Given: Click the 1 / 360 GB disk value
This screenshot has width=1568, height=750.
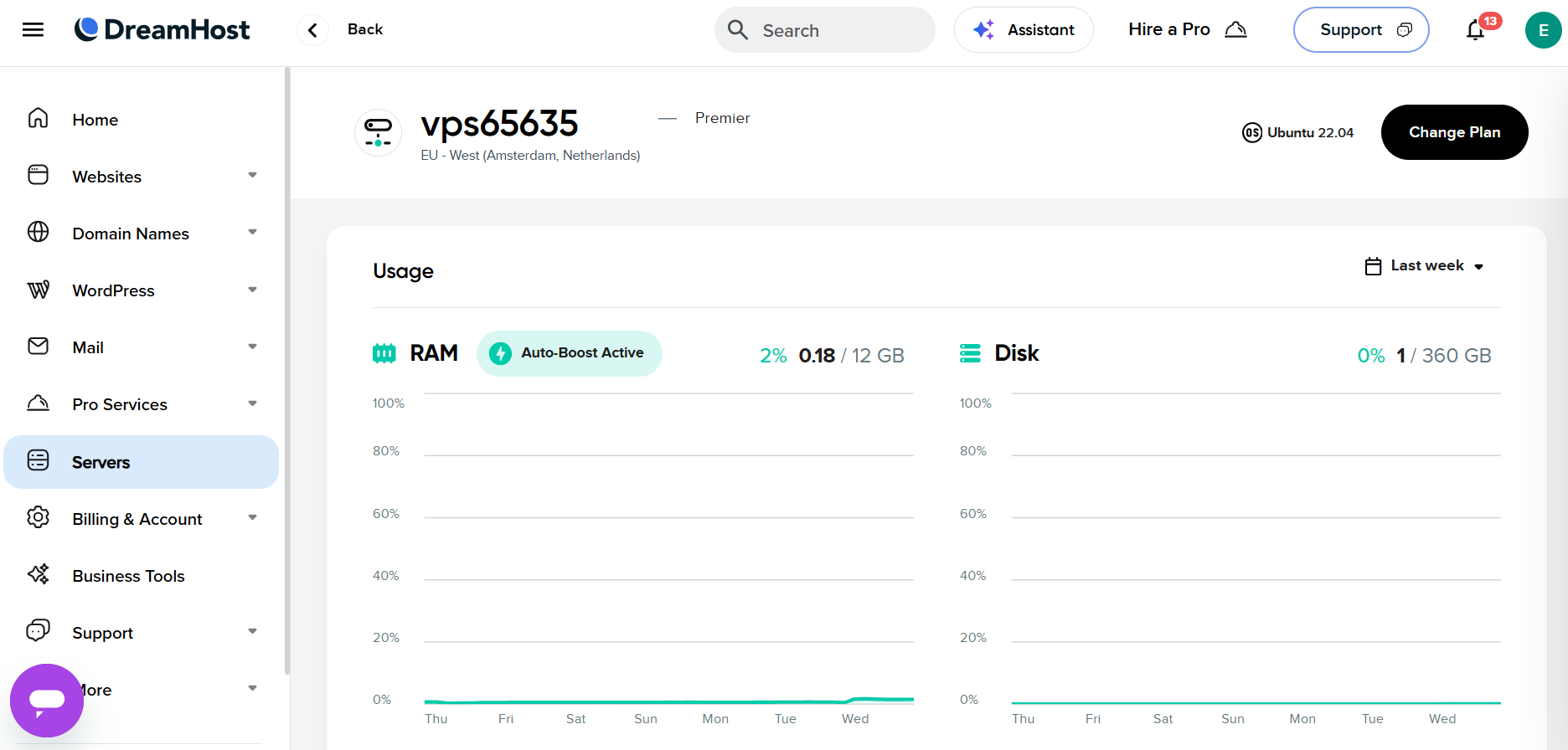Looking at the screenshot, I should point(1444,356).
